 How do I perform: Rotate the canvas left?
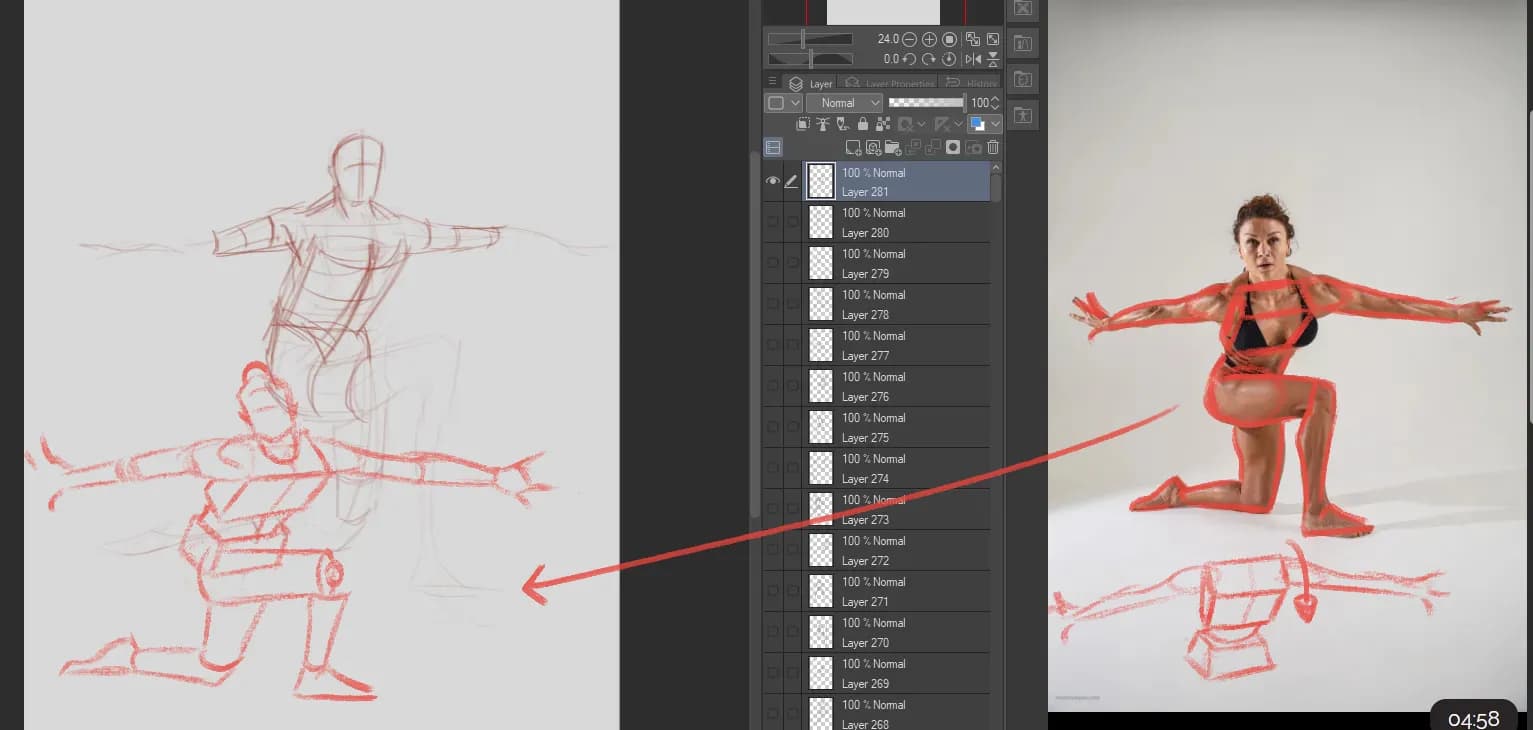click(909, 59)
